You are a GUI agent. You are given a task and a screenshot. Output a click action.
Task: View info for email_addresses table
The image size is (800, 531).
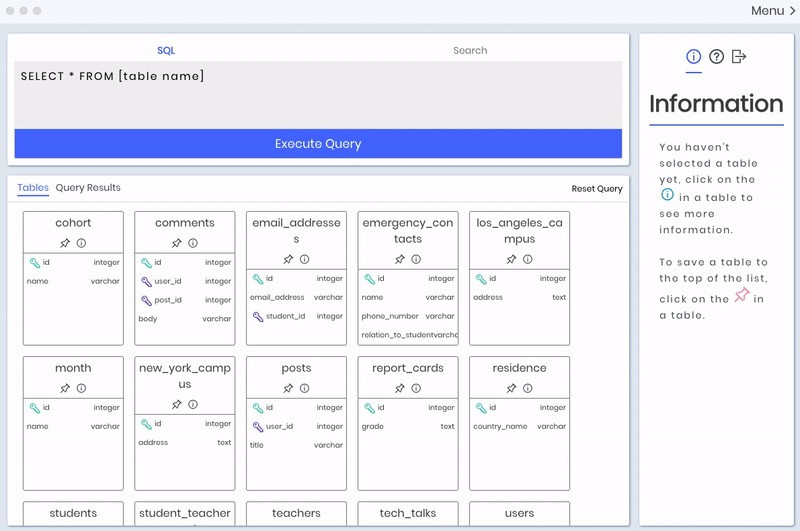click(305, 259)
